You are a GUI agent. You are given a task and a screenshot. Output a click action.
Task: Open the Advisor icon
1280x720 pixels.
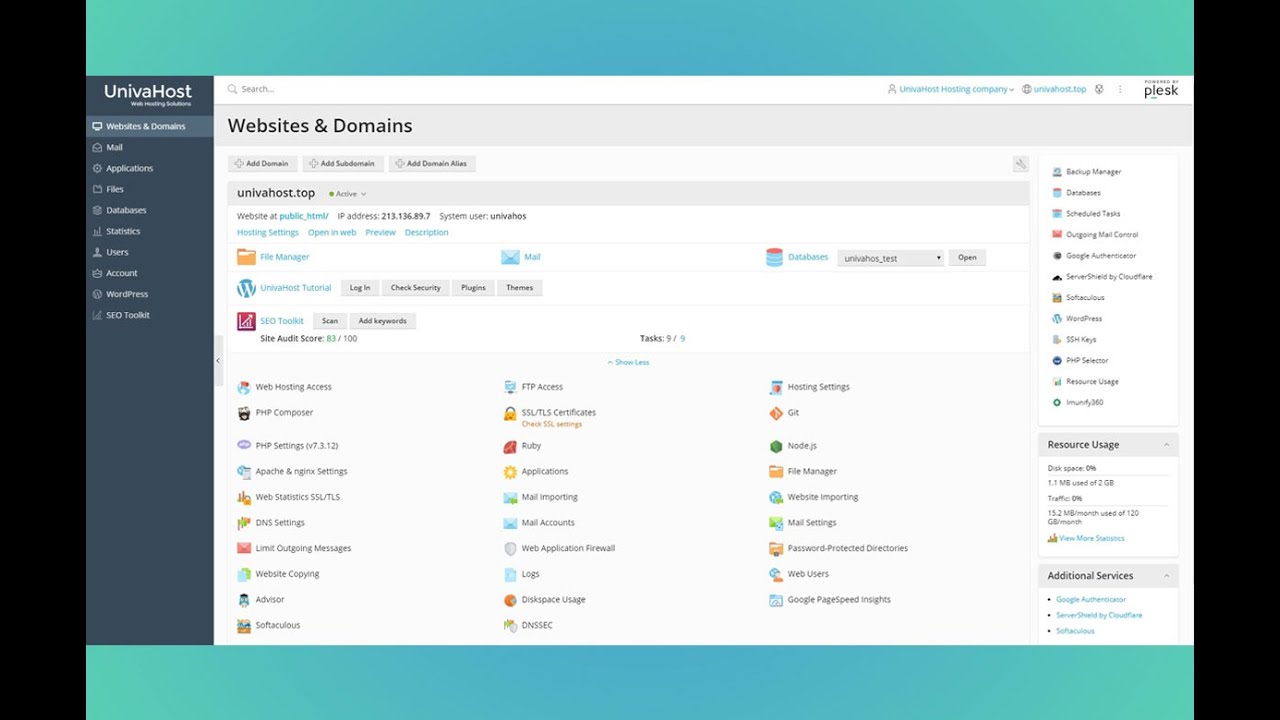tap(244, 600)
